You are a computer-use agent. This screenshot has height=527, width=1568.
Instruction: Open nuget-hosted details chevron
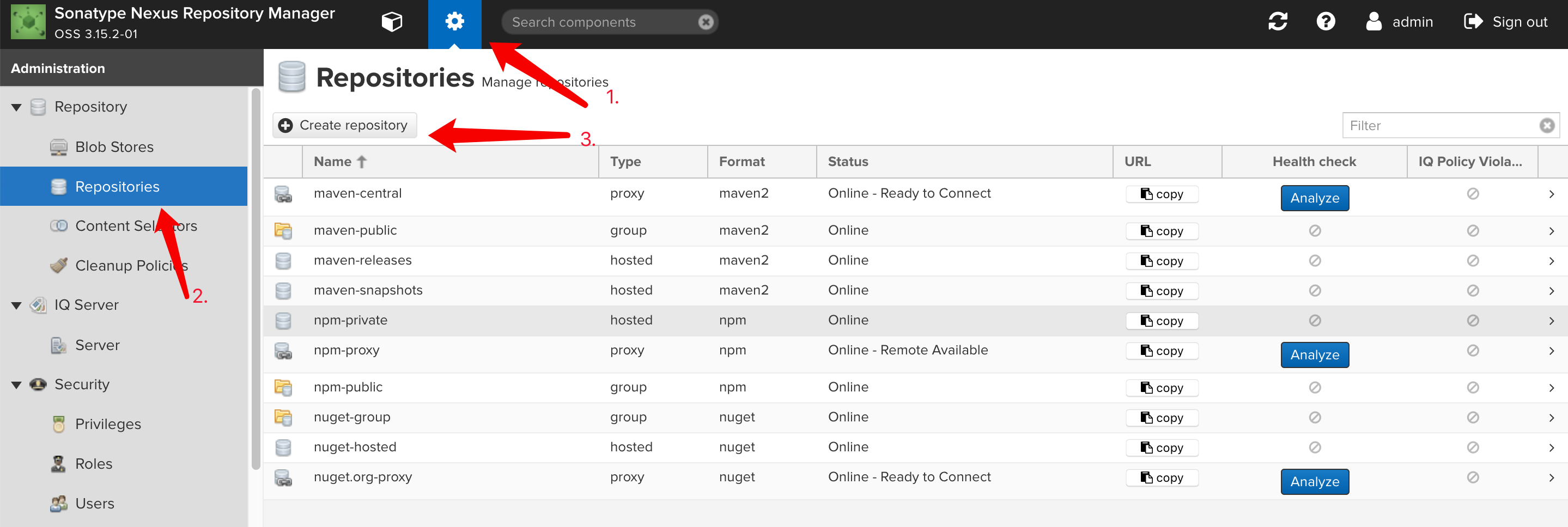[x=1552, y=448]
